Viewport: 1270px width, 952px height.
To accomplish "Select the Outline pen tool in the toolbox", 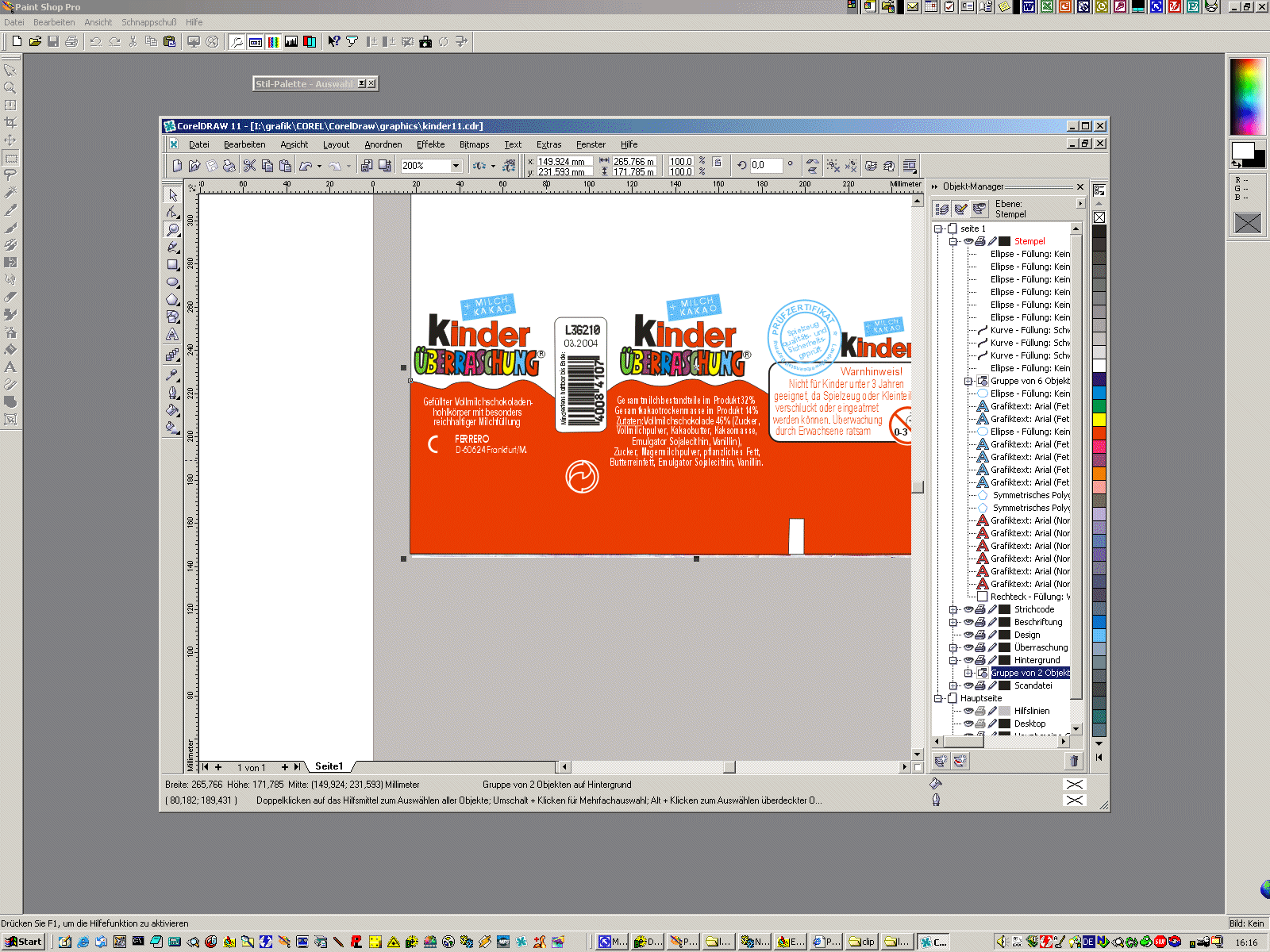I will coord(172,393).
